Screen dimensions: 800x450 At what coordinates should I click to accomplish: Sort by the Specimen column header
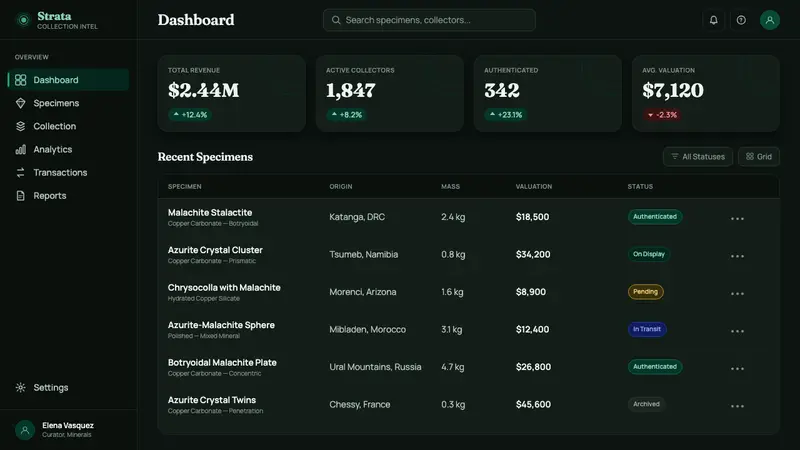point(185,187)
